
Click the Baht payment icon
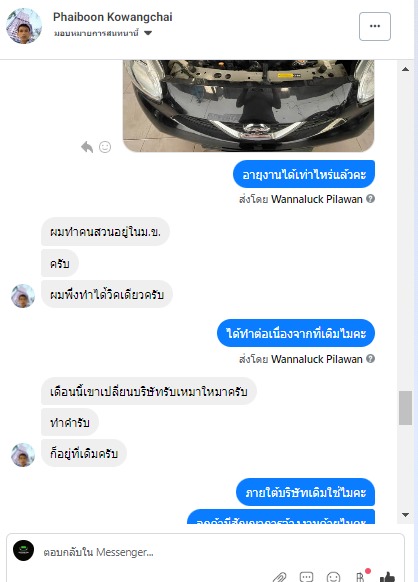pos(360,577)
